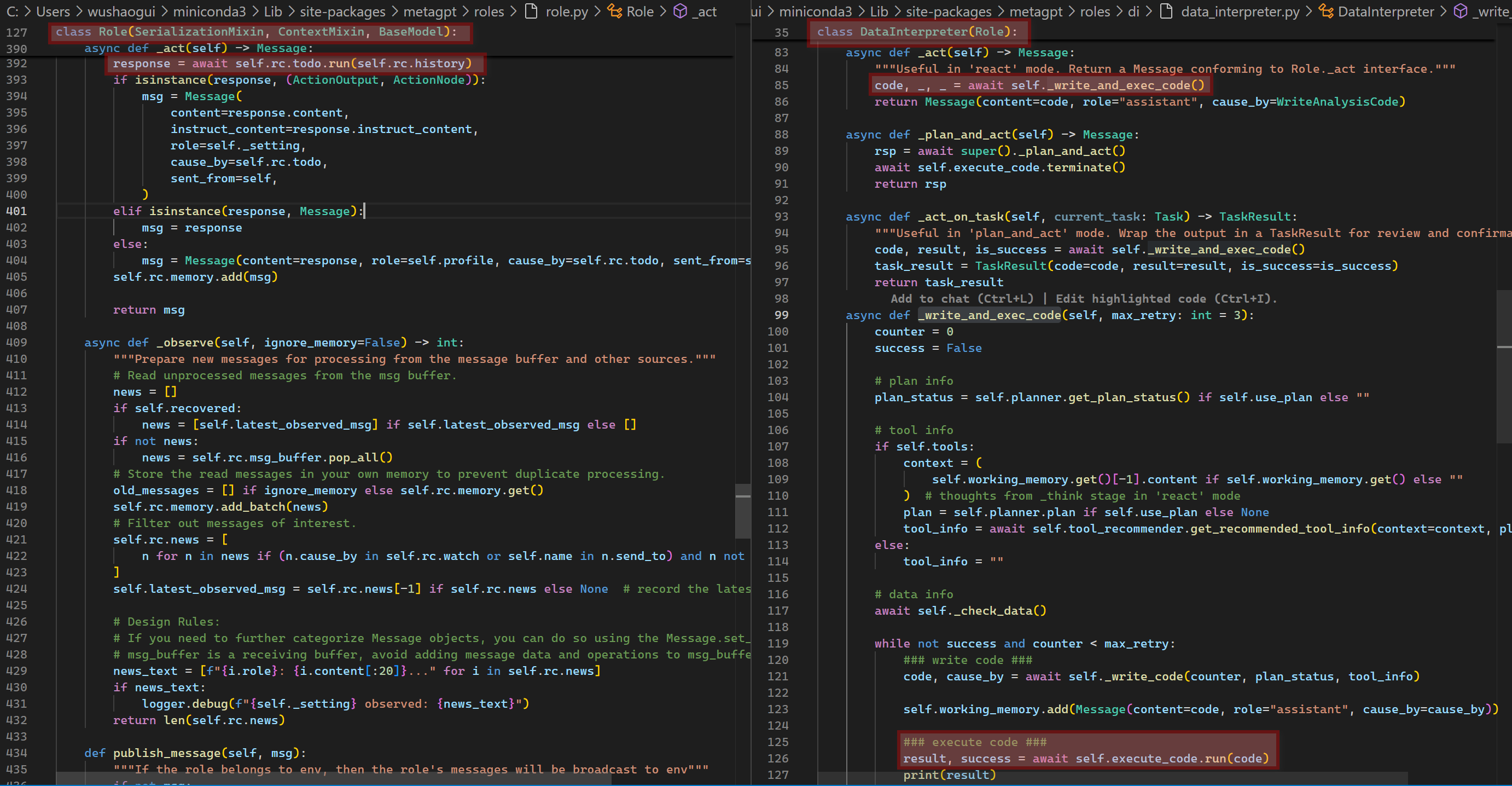The image size is (1512, 786).
Task: Click the data_interpreter.py file icon in breadcrumb
Action: (1167, 11)
